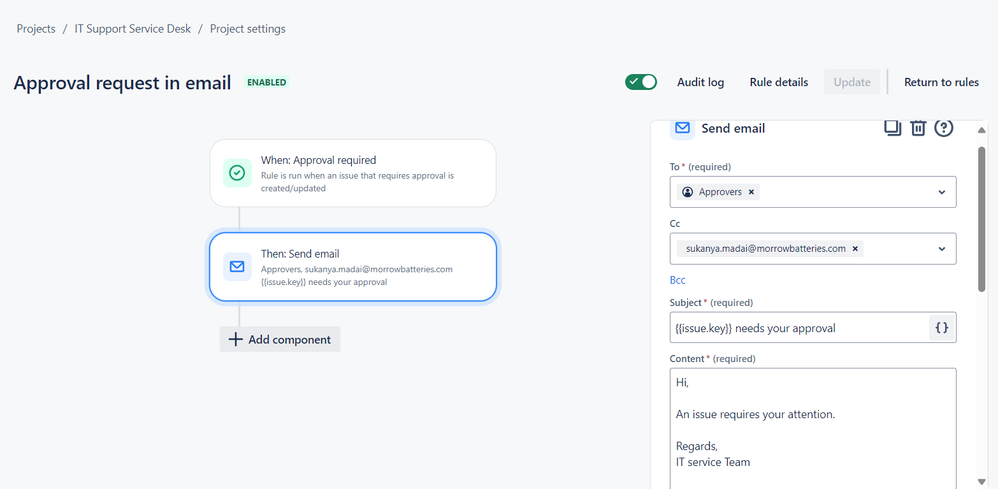Open IT Support Service Desk breadcrumb
This screenshot has width=998, height=489.
(132, 29)
